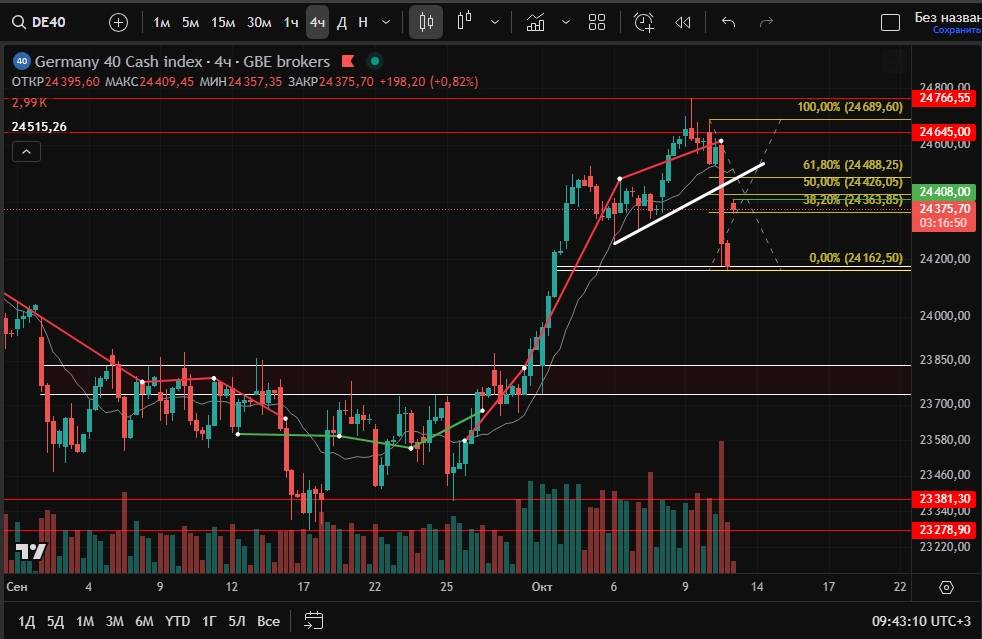Open the indicators menu icon

(536, 22)
